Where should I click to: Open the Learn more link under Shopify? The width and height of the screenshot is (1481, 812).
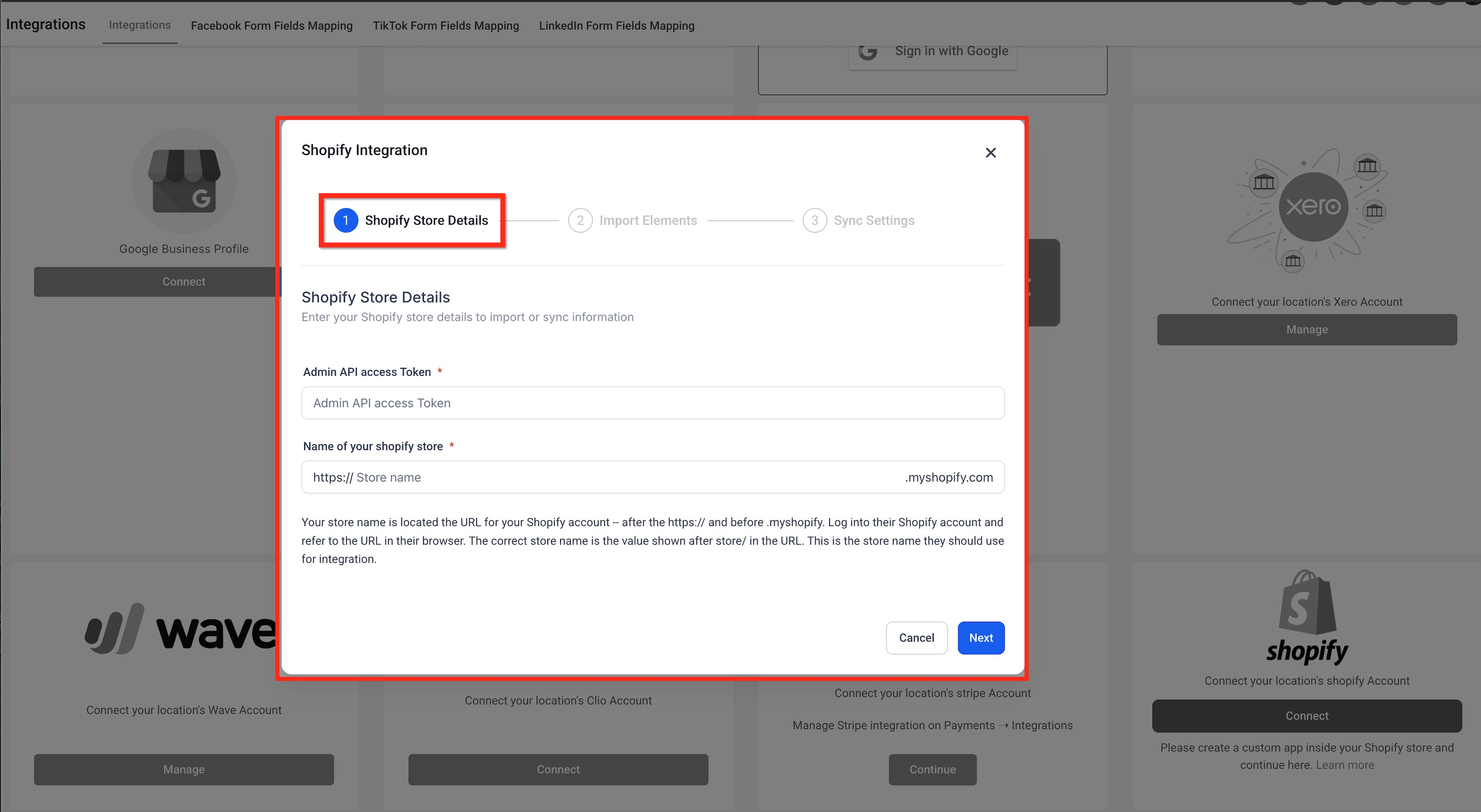[x=1344, y=765]
